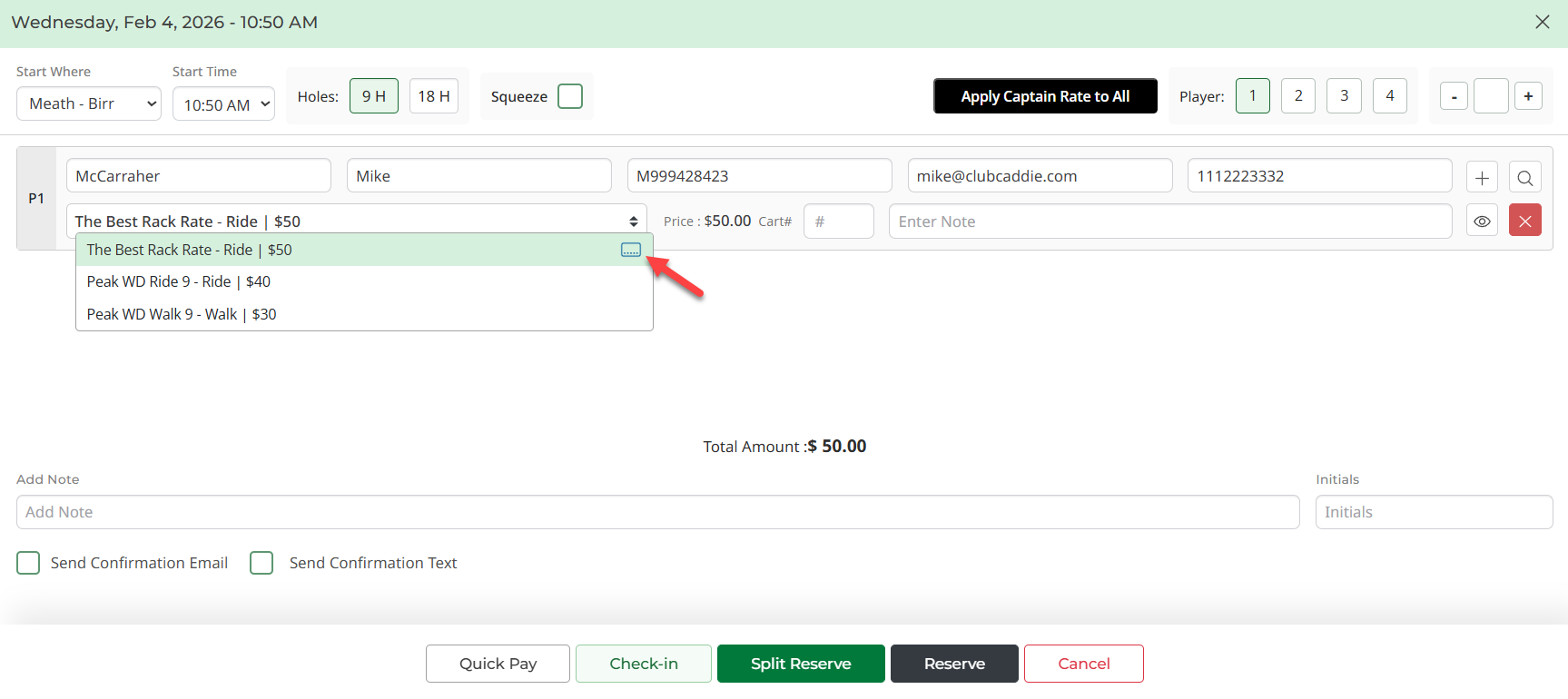The image size is (1568, 699).
Task: Check Send Confirmation Email
Action: pyautogui.click(x=28, y=563)
